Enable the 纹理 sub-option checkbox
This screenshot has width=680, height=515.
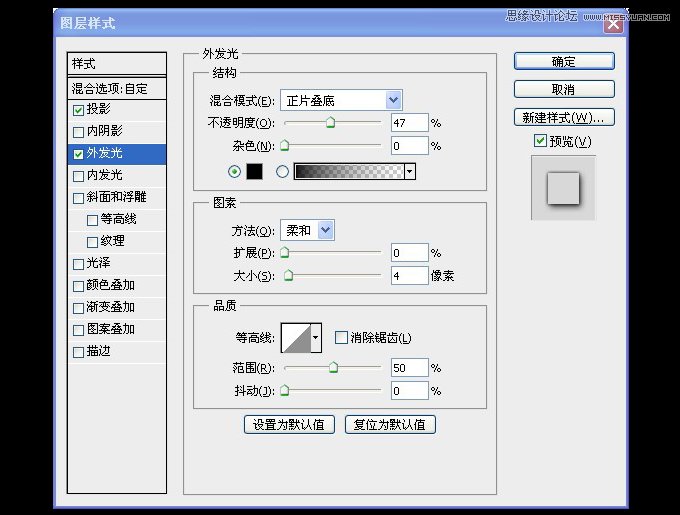(92, 242)
